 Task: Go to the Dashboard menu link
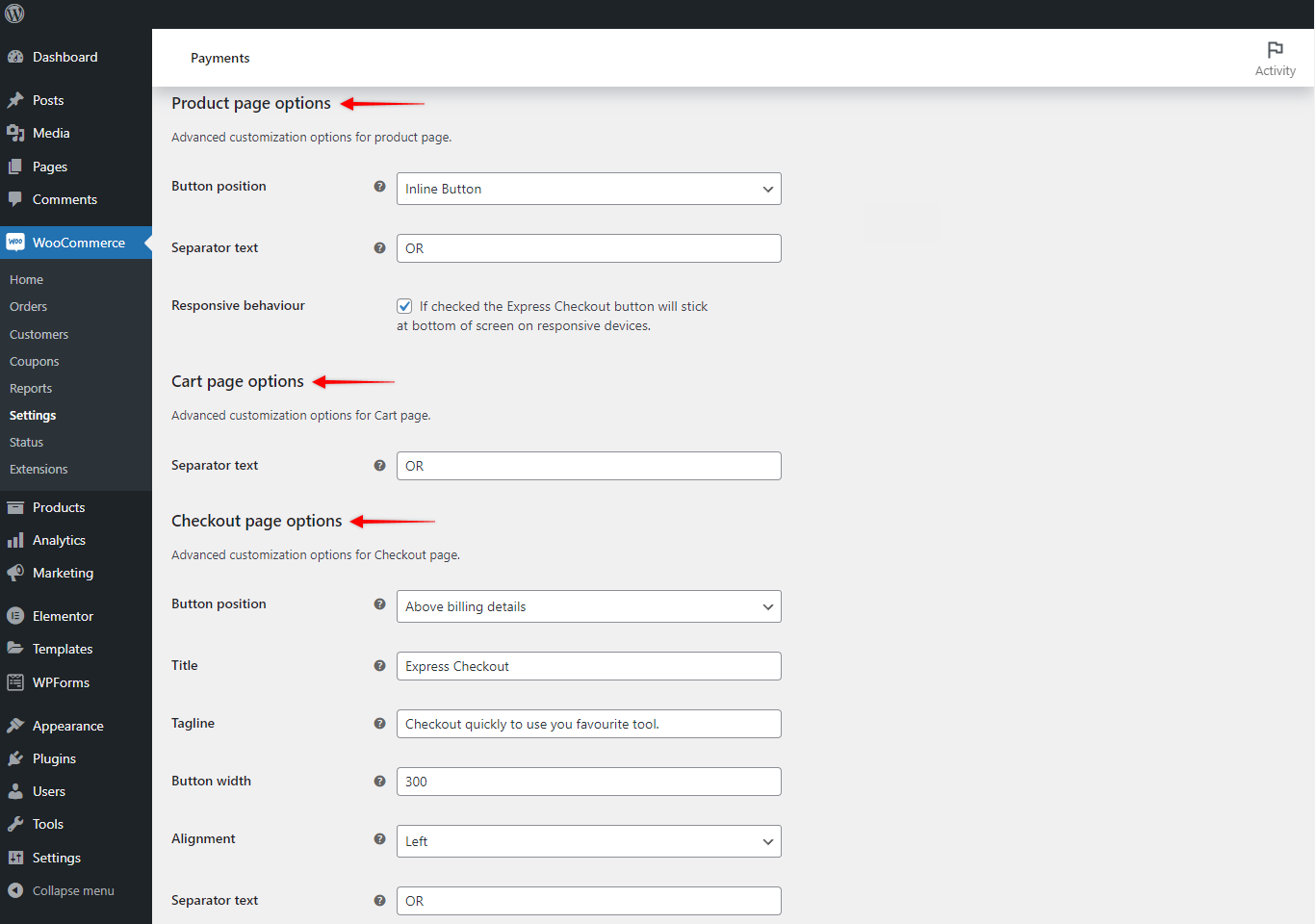[x=65, y=57]
